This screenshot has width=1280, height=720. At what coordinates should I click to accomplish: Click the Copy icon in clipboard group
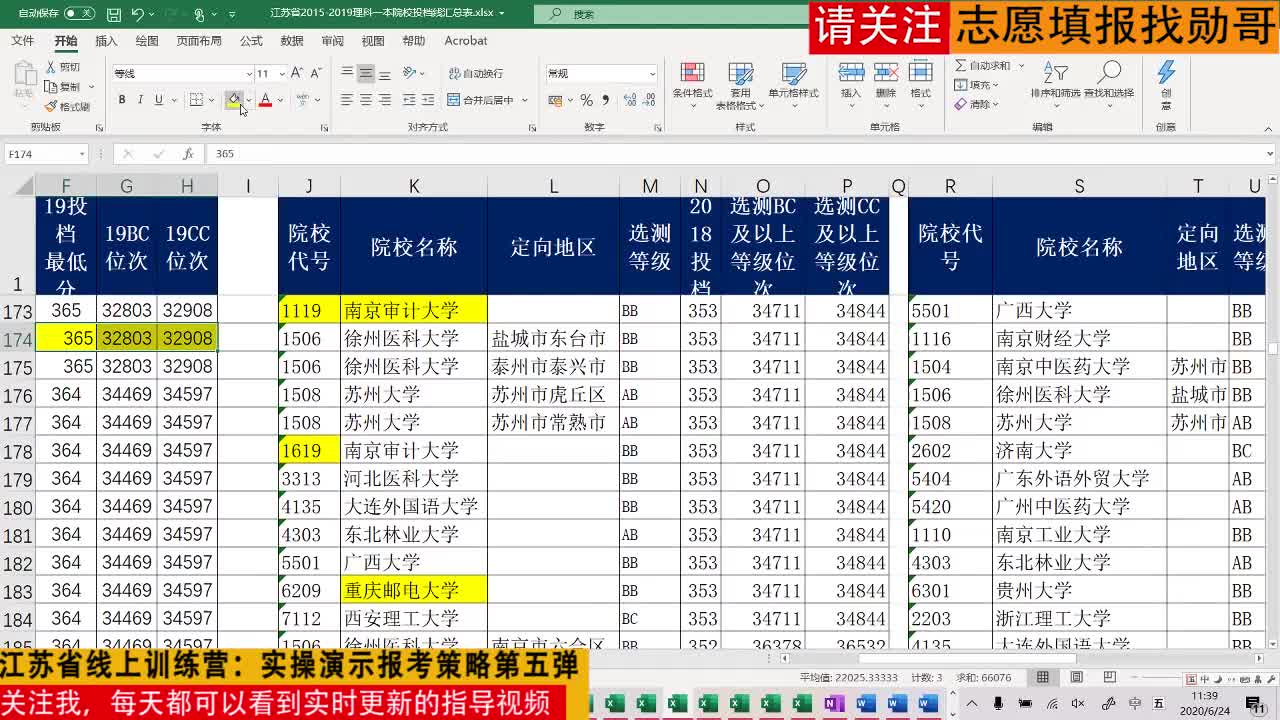point(51,87)
